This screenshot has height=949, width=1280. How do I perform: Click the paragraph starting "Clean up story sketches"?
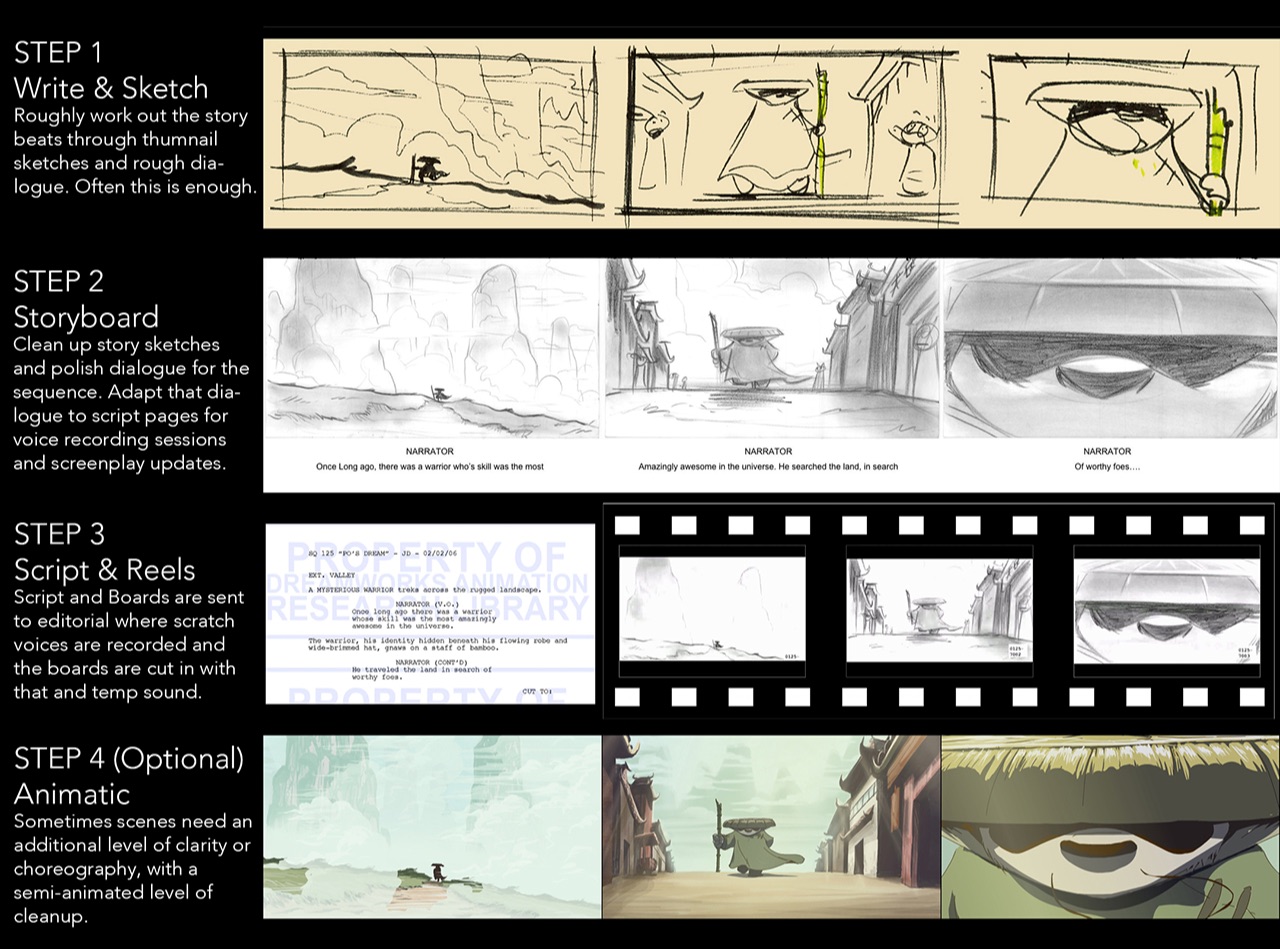(x=131, y=403)
